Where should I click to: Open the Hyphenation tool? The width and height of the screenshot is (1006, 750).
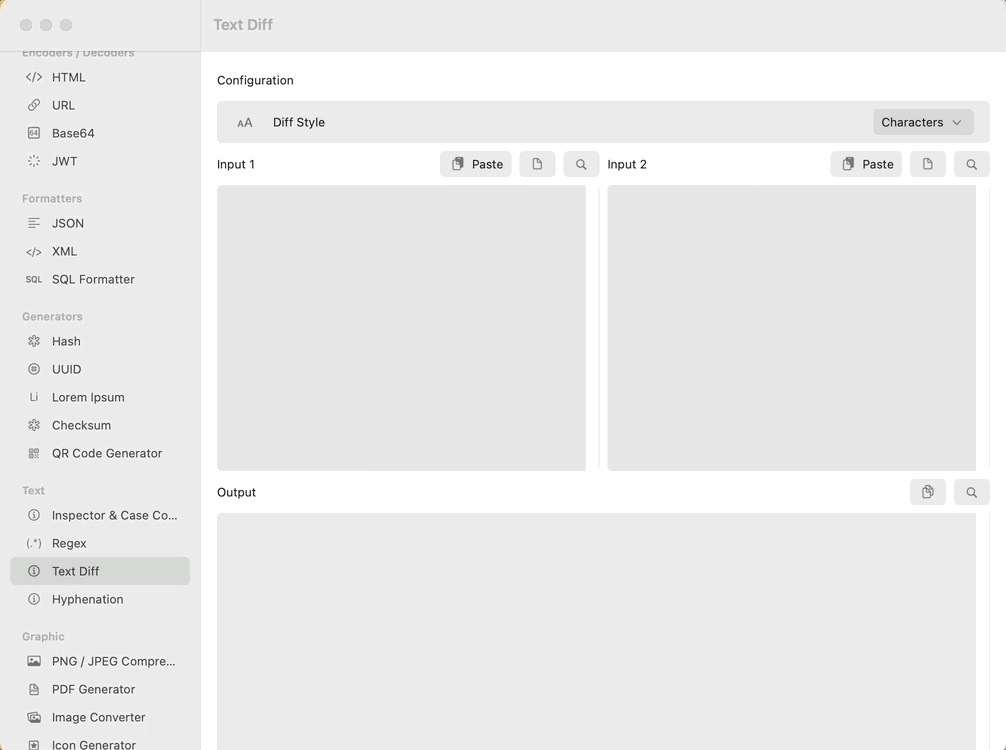click(99, 599)
